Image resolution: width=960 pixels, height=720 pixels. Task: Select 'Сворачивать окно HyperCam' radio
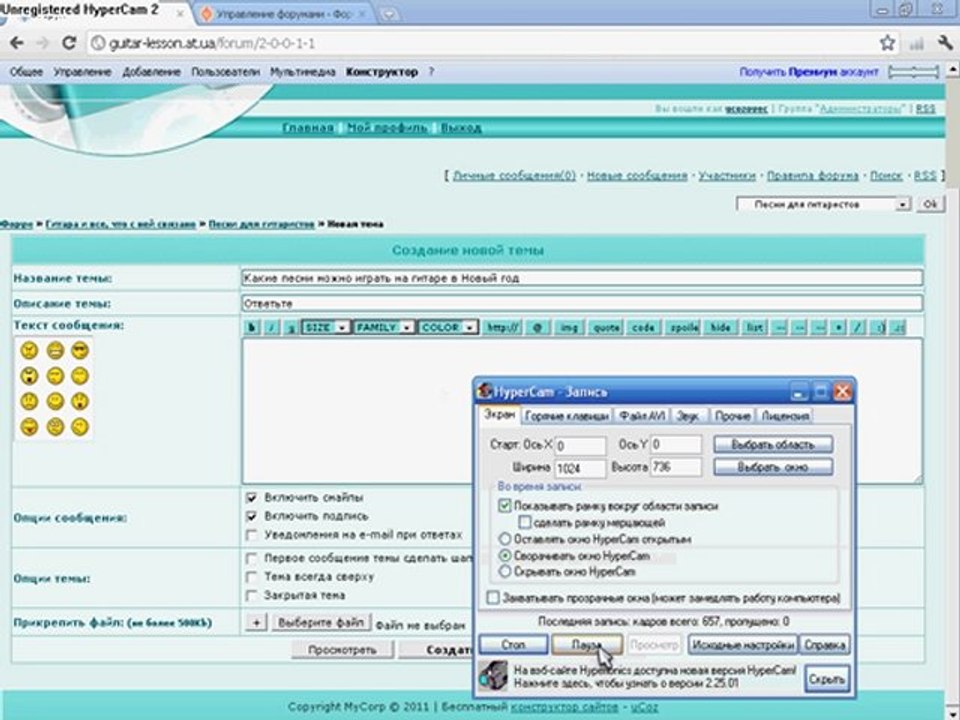[504, 556]
